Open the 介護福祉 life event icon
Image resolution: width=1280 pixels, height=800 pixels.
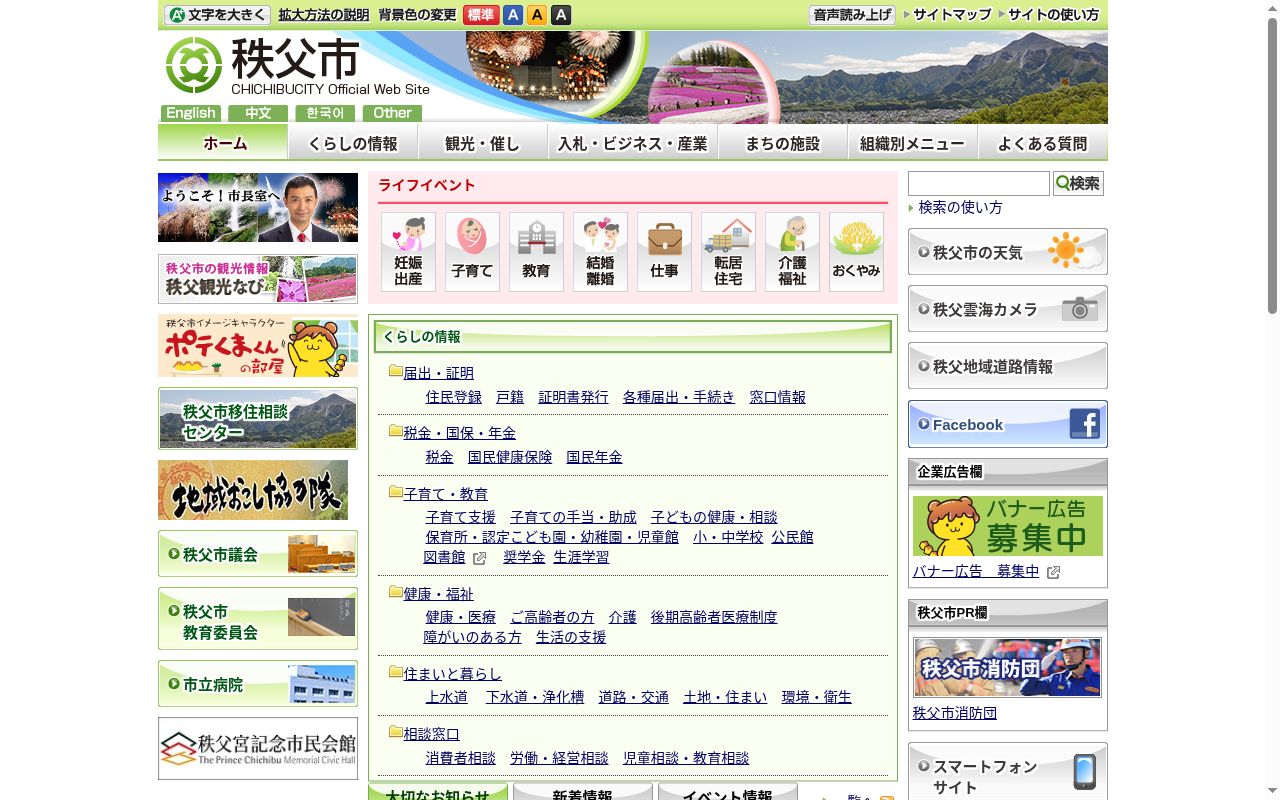click(x=792, y=252)
